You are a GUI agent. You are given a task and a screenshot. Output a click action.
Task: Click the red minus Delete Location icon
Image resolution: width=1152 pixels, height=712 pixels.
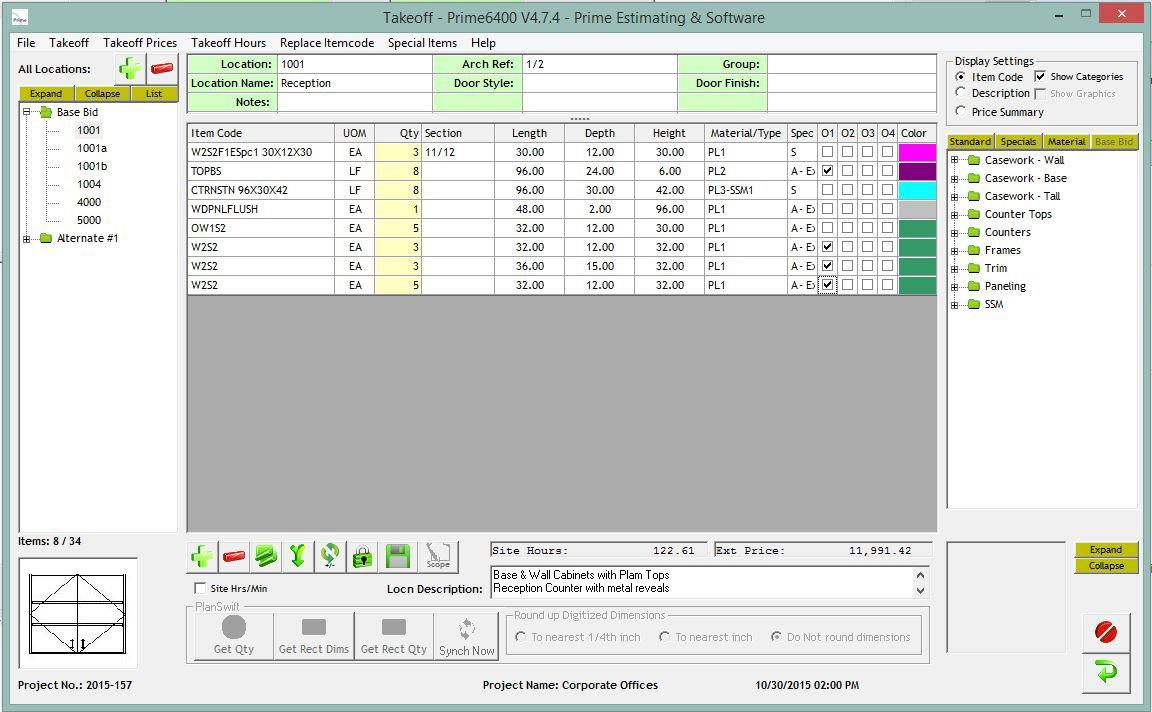point(162,69)
